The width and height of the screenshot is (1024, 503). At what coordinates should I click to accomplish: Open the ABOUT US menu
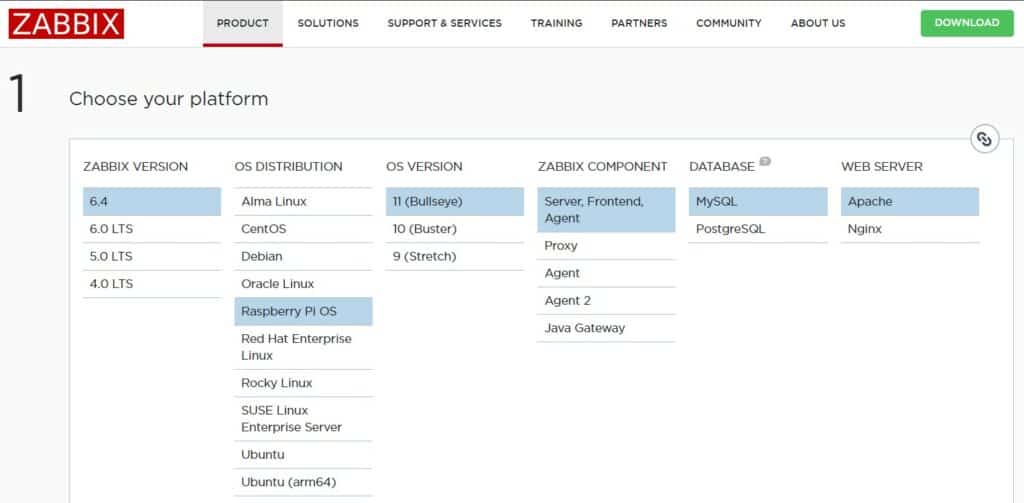[818, 24]
